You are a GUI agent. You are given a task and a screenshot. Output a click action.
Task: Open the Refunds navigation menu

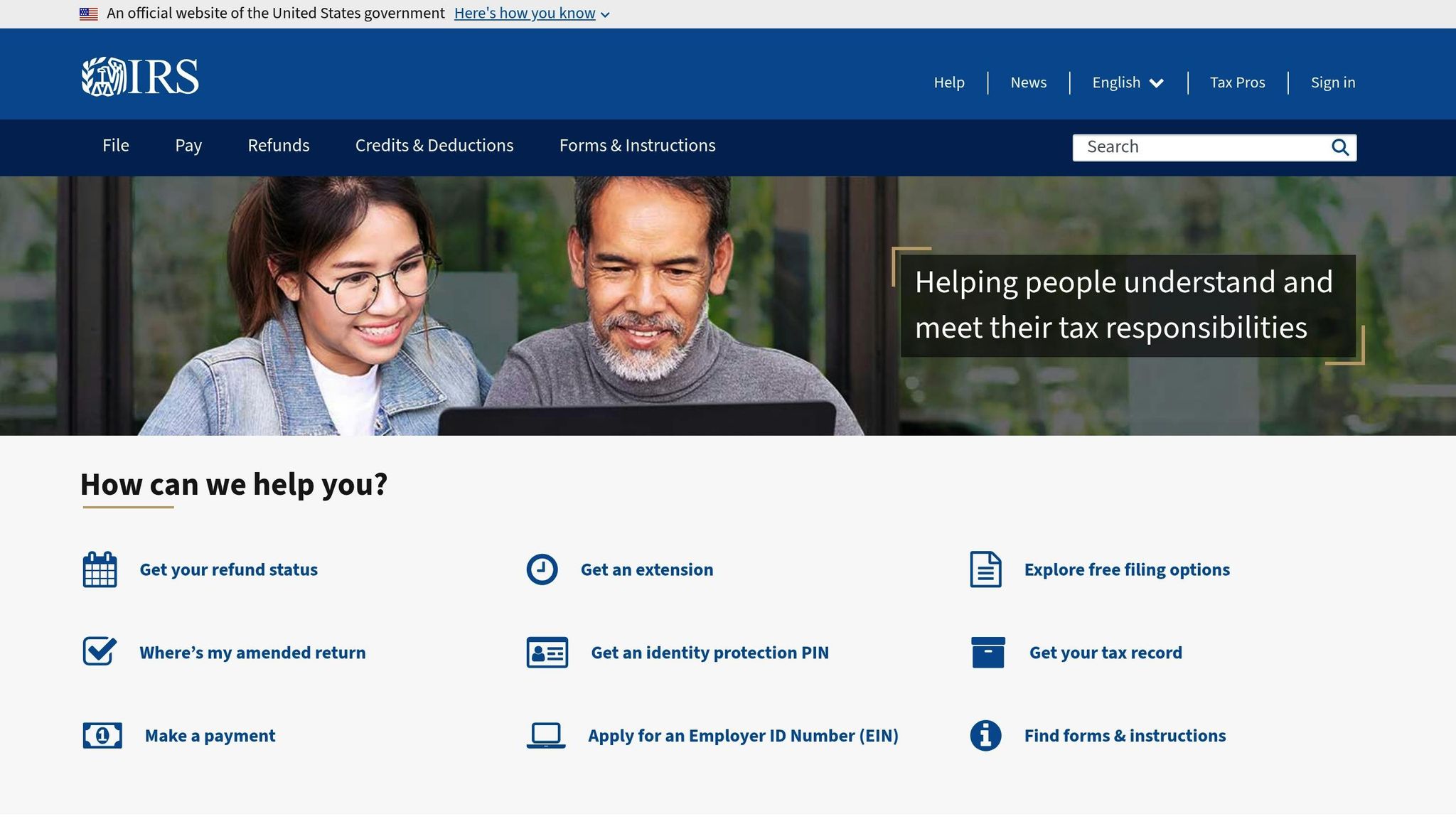[x=278, y=146]
